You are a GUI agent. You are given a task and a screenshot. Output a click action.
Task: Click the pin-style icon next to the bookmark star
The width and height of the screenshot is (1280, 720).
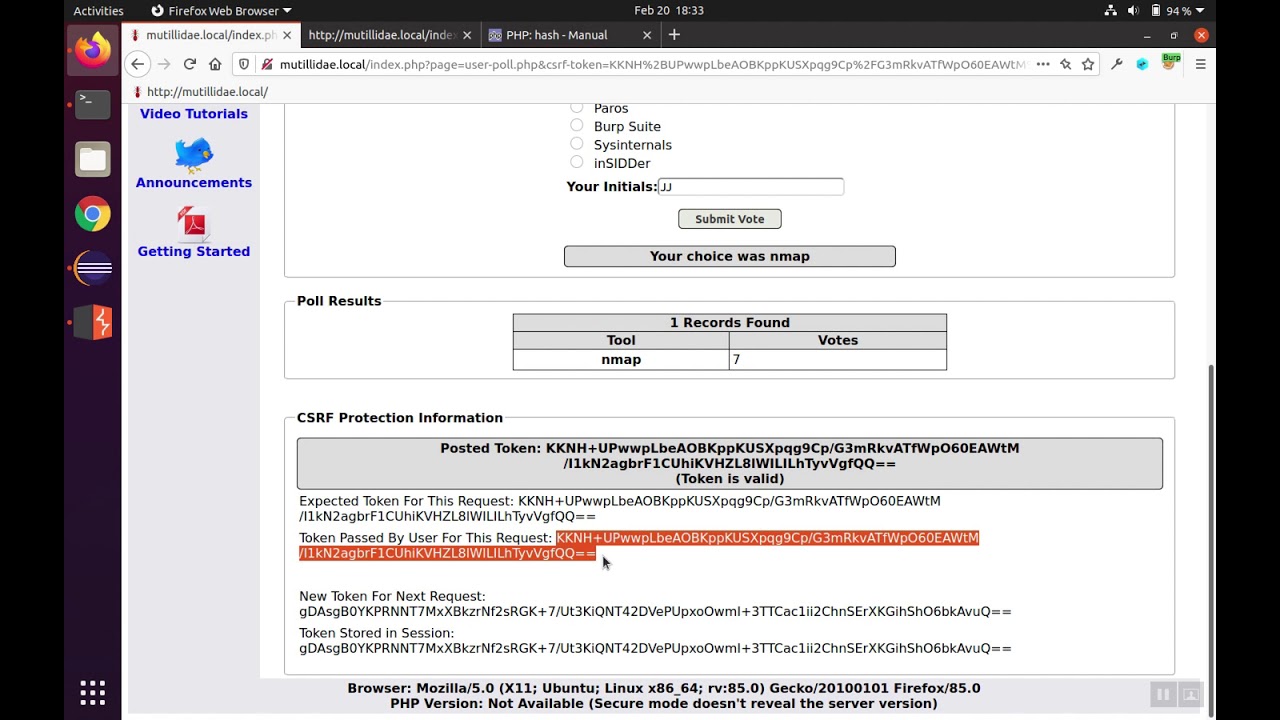[x=1066, y=64]
